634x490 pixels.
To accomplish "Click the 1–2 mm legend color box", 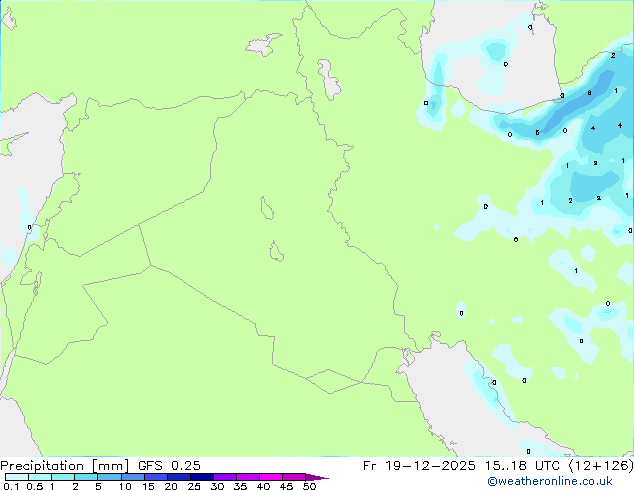I will click(x=63, y=477).
